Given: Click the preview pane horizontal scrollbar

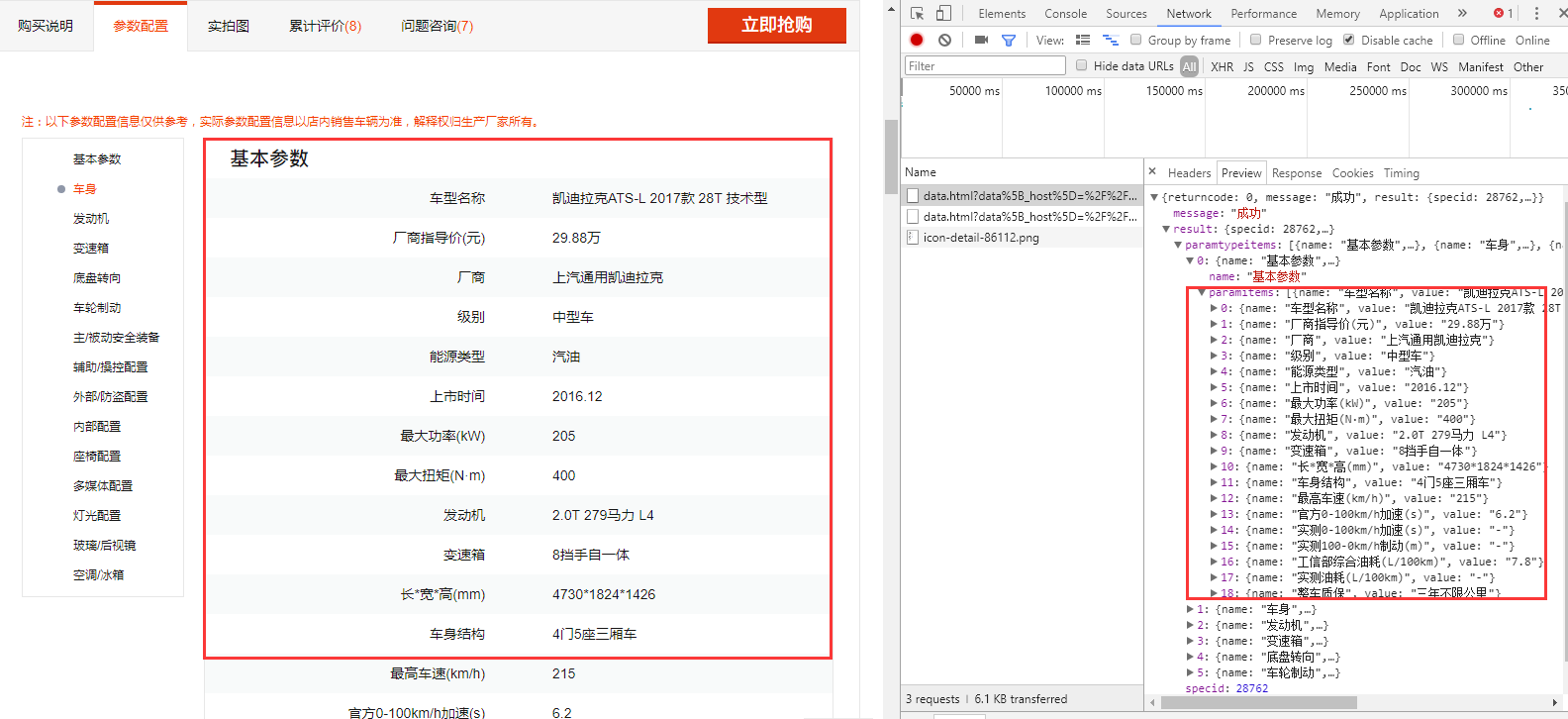Looking at the screenshot, I should [x=1259, y=703].
